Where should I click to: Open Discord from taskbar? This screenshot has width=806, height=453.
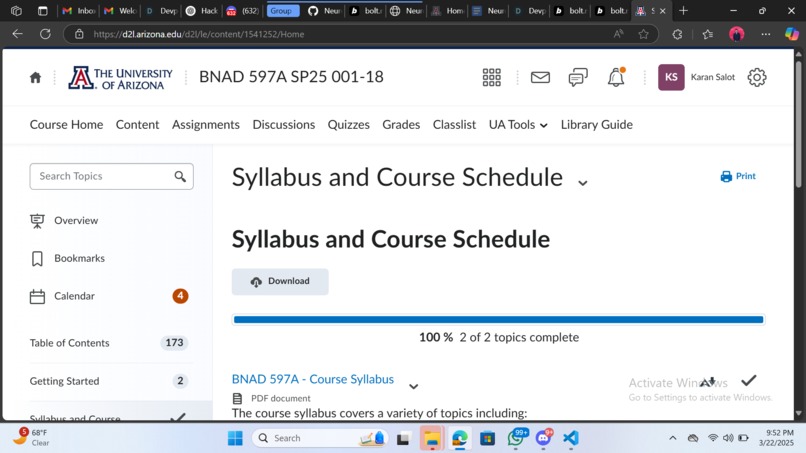tap(544, 438)
